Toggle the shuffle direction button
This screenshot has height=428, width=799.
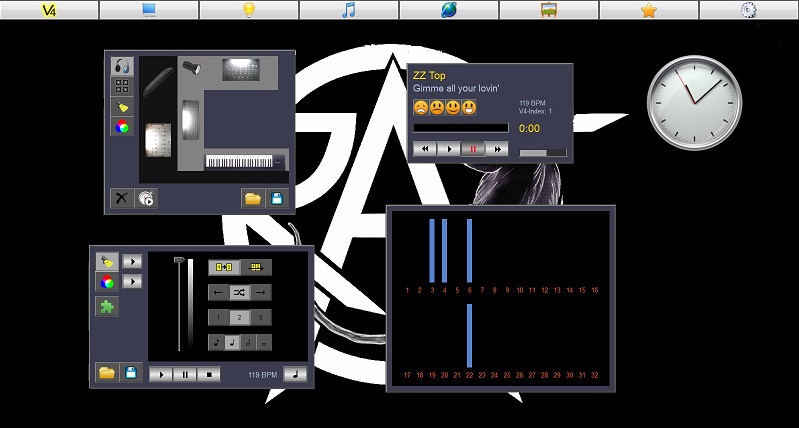pos(239,292)
